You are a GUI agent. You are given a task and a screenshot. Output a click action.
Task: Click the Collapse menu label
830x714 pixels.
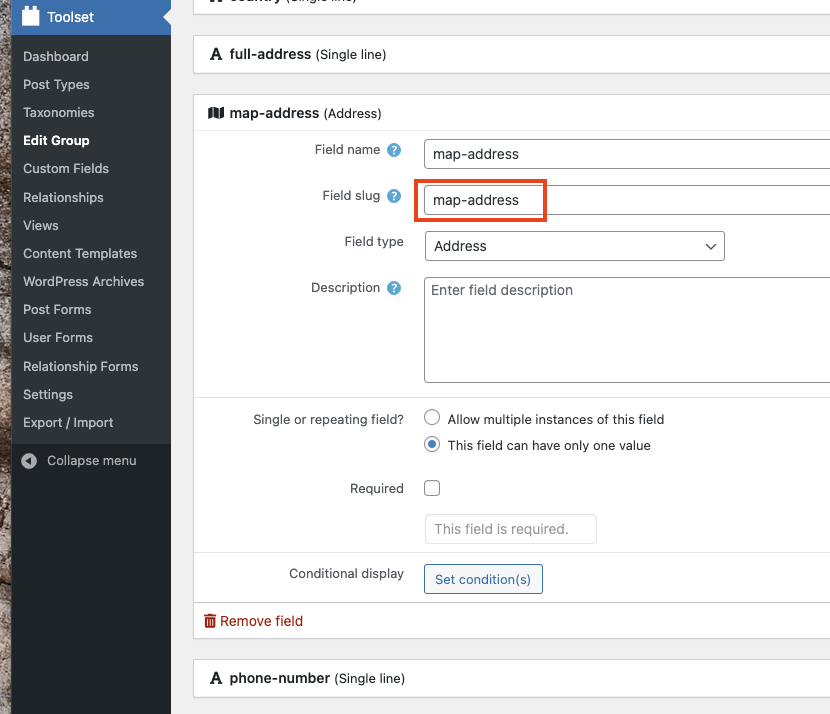(x=92, y=461)
